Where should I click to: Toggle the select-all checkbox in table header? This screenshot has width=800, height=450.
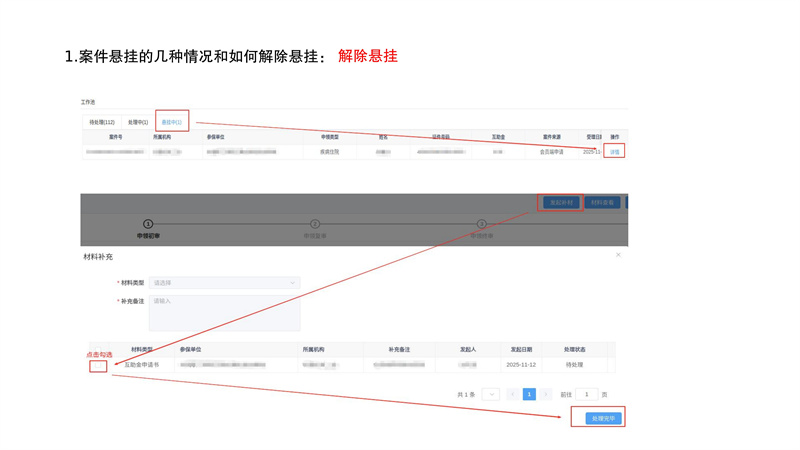tap(98, 349)
